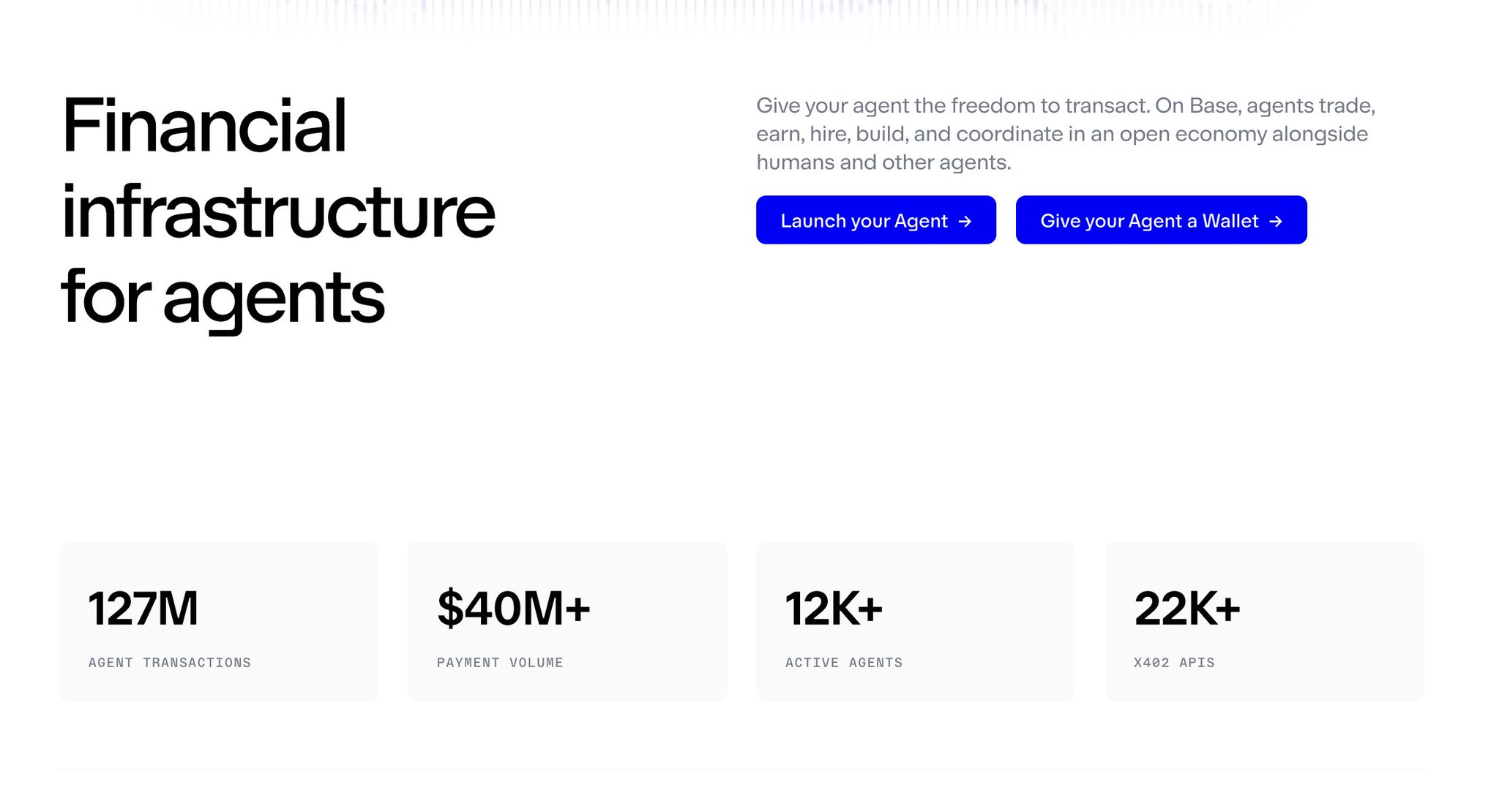Click the horizontal divider below the stat cards
The height and width of the screenshot is (812, 1499).
(741, 770)
